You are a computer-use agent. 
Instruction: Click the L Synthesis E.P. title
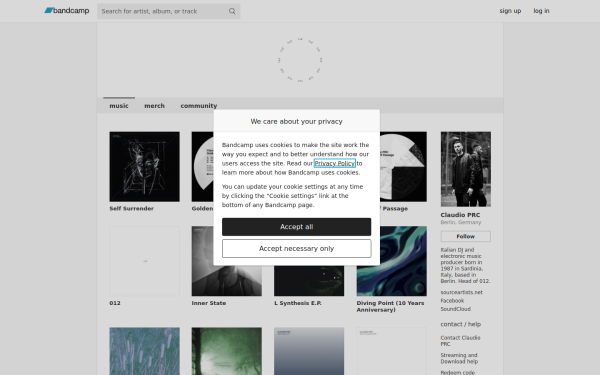coord(298,303)
